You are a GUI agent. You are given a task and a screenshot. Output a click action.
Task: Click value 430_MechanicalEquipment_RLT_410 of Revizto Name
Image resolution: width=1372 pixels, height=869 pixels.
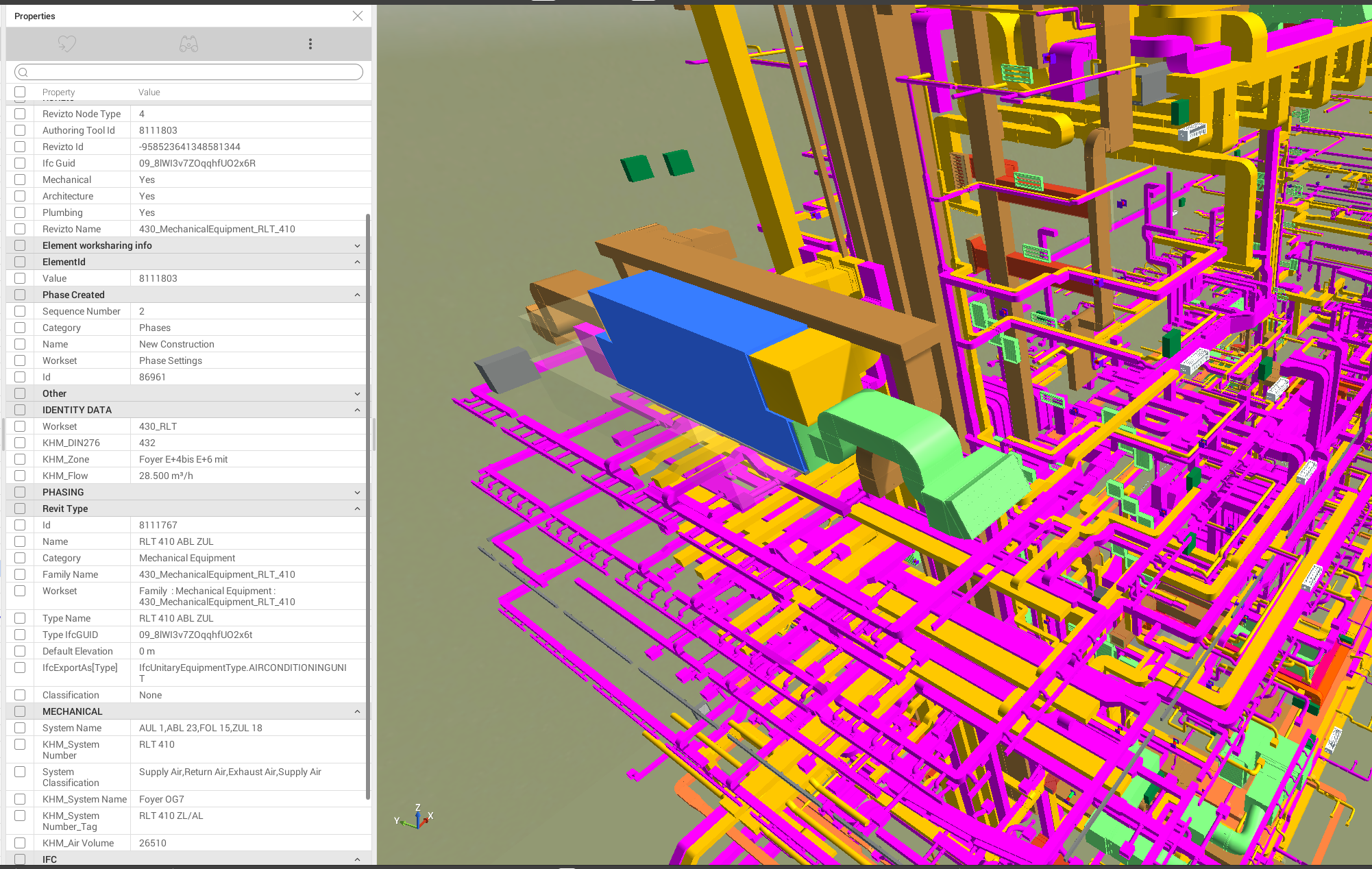point(217,229)
